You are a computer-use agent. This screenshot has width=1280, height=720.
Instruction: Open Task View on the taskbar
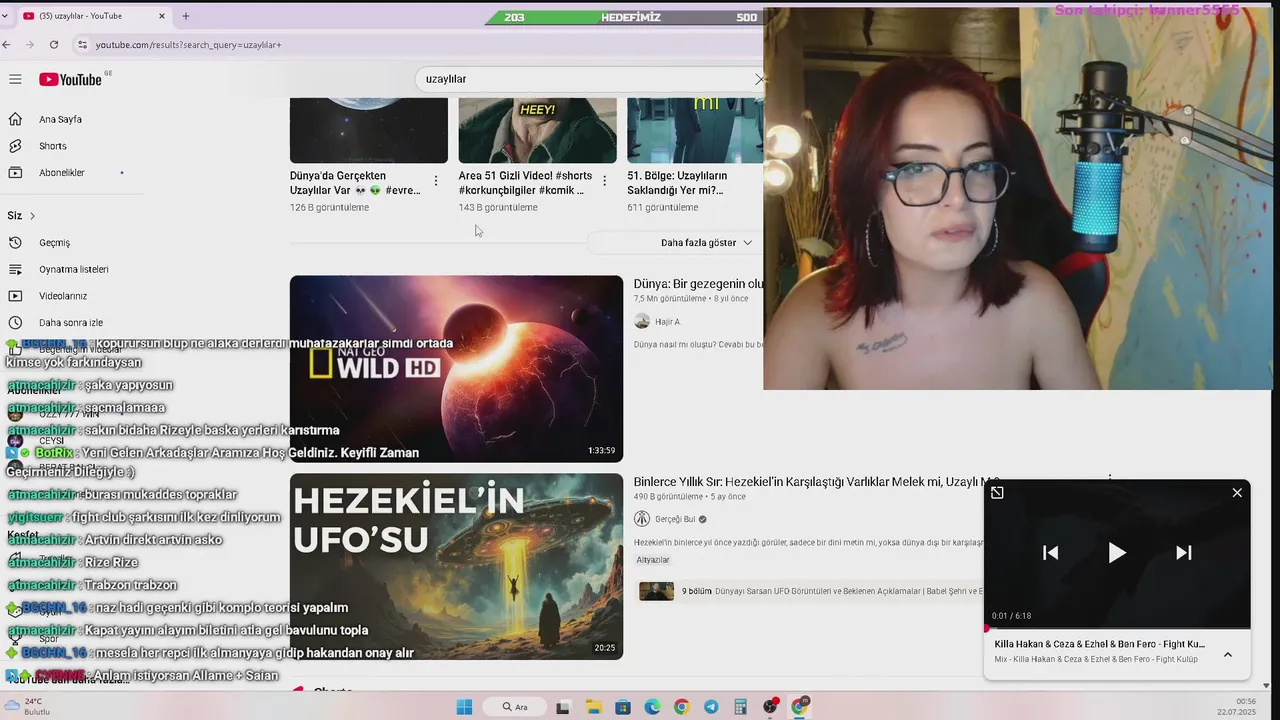coord(563,707)
